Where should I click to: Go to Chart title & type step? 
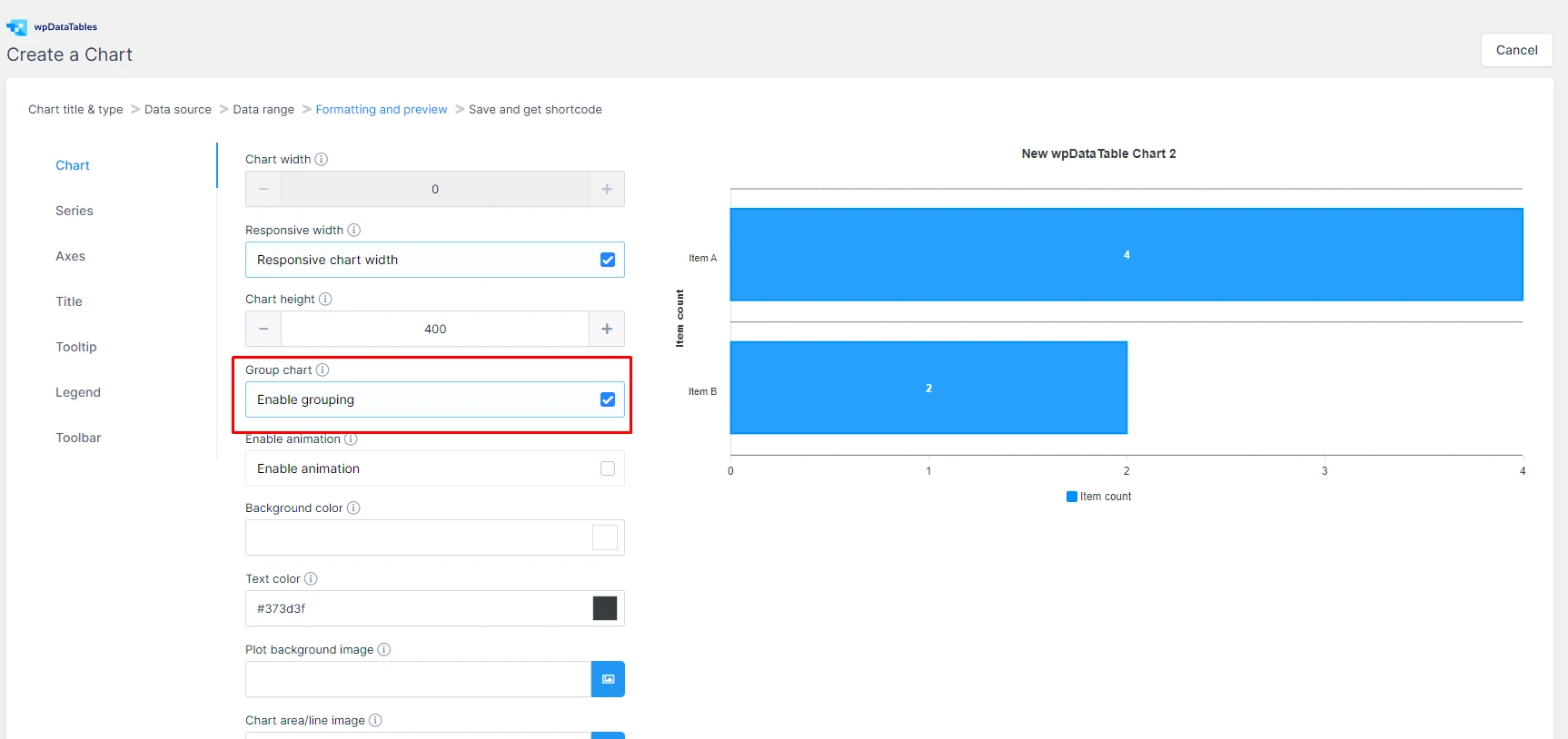tap(75, 109)
